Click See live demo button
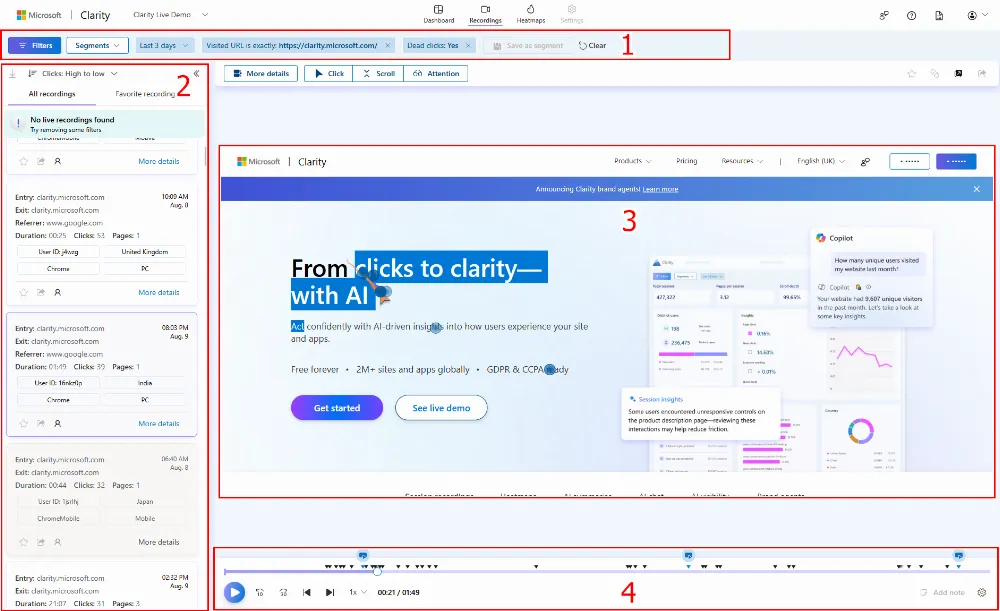Viewport: 1000px width, 611px height. click(x=441, y=408)
